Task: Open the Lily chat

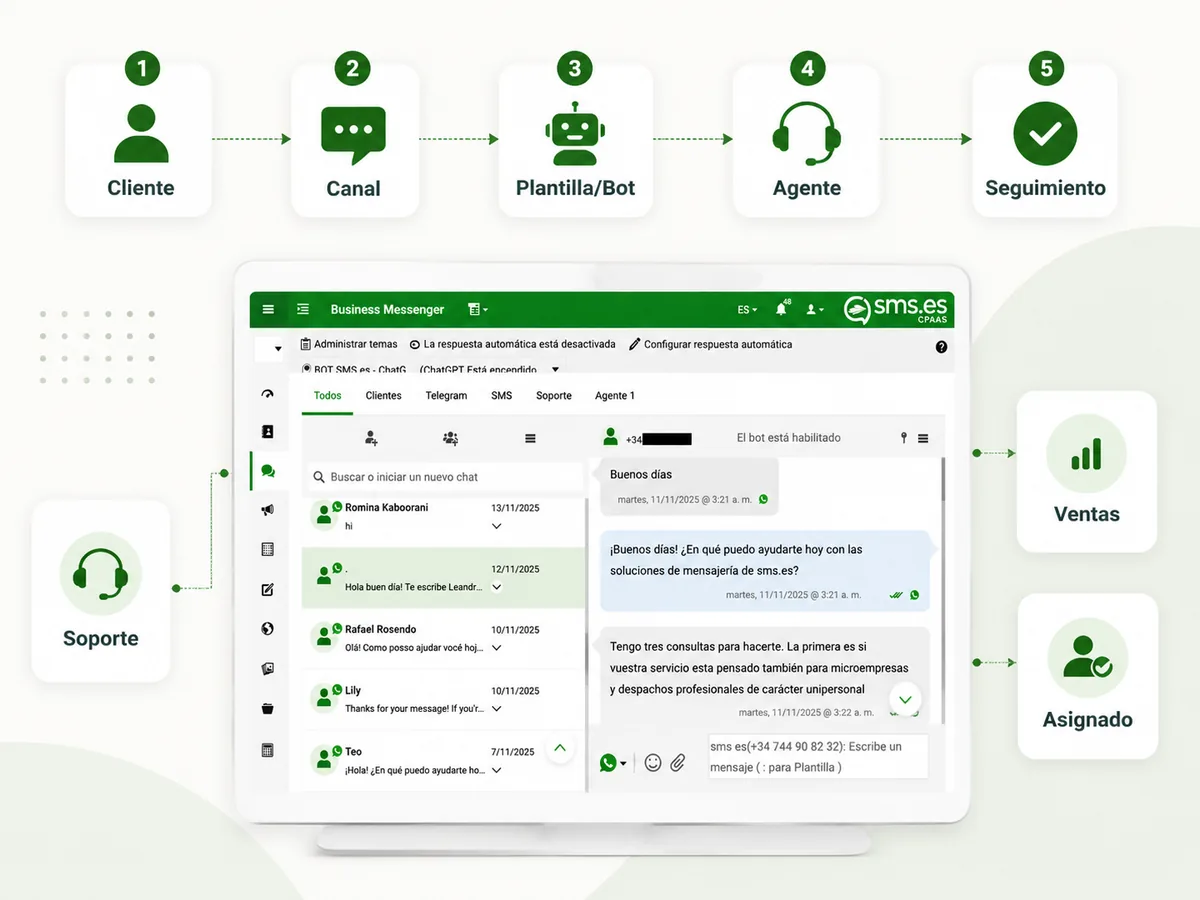Action: [444, 700]
